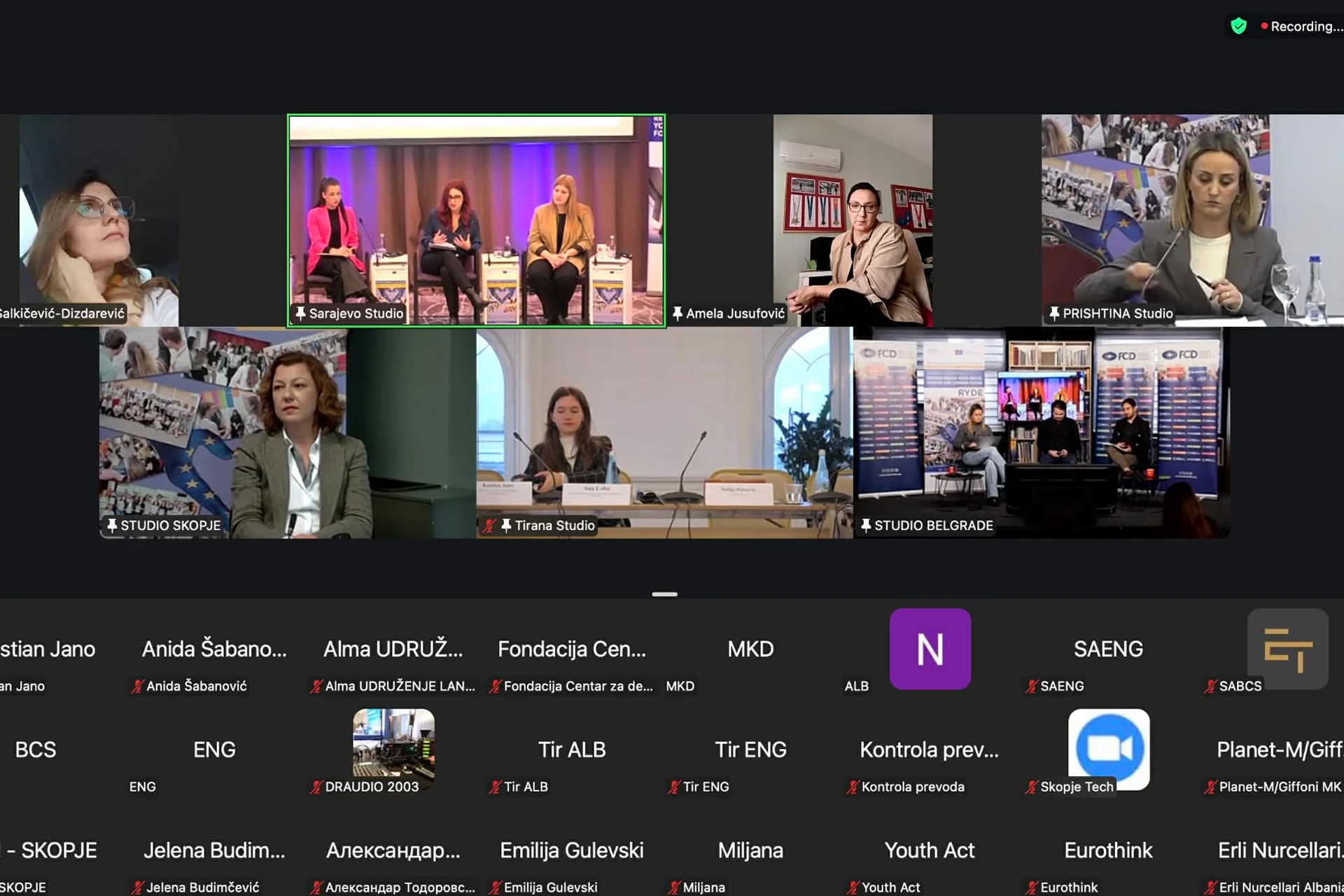The height and width of the screenshot is (896, 1344).
Task: Click the Skopje Tech Zoom camera avatar
Action: pos(1109,748)
